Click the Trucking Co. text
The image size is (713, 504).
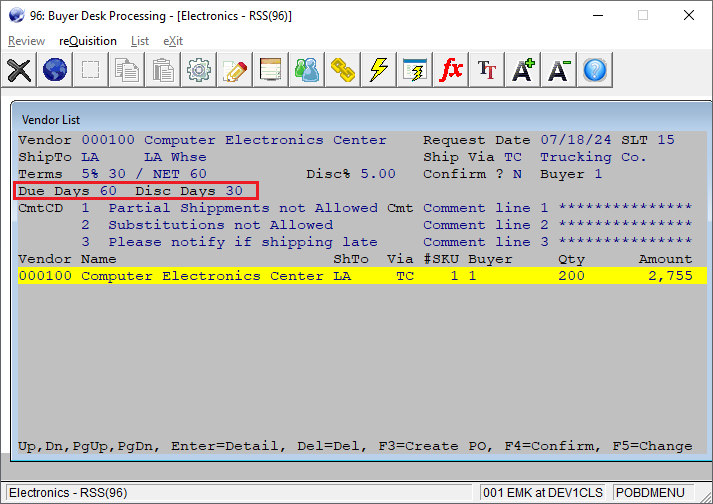point(593,157)
